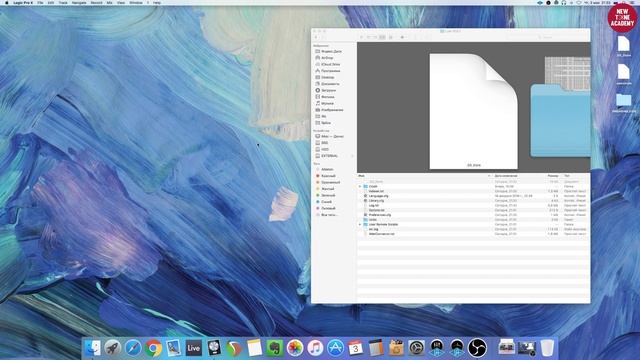Switch Finder to Cover Flow view button
Viewport: 640px width, 360px height.
[x=382, y=37]
